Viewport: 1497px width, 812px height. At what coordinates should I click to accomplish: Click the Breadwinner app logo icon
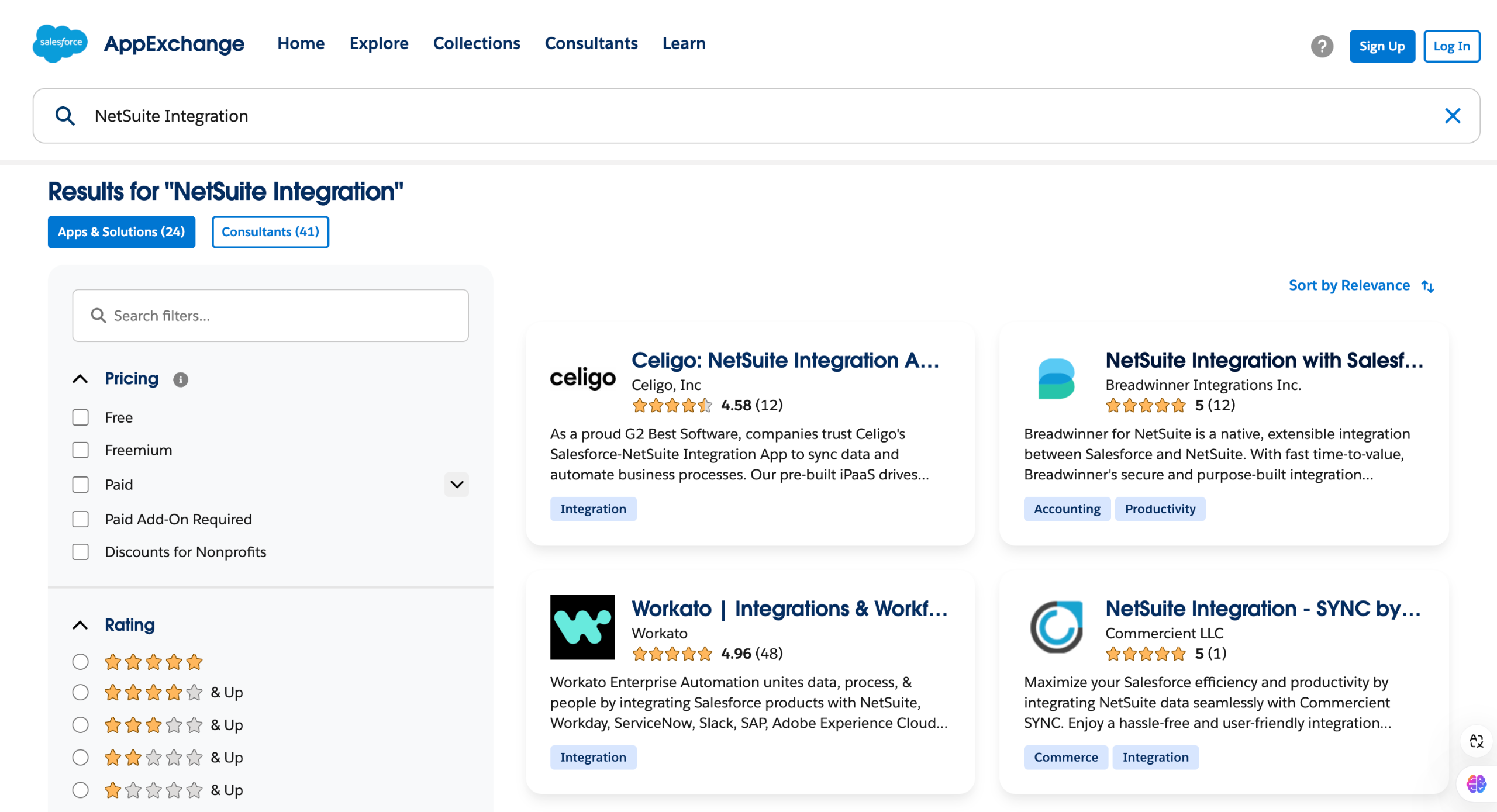click(1056, 378)
